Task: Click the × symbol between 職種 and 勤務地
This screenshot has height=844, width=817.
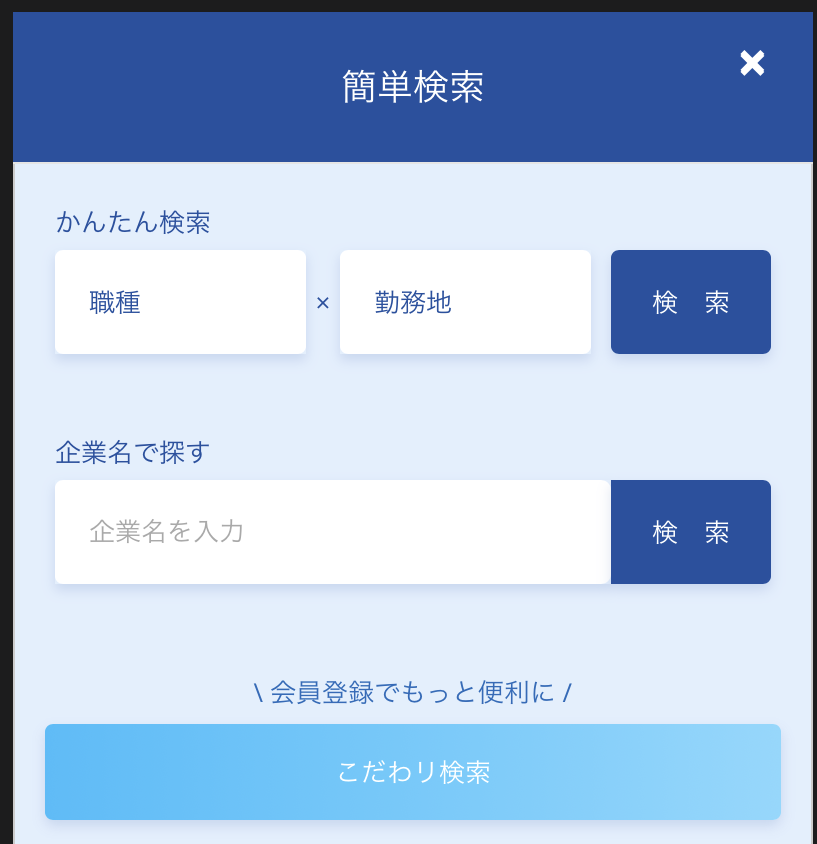Action: tap(323, 303)
